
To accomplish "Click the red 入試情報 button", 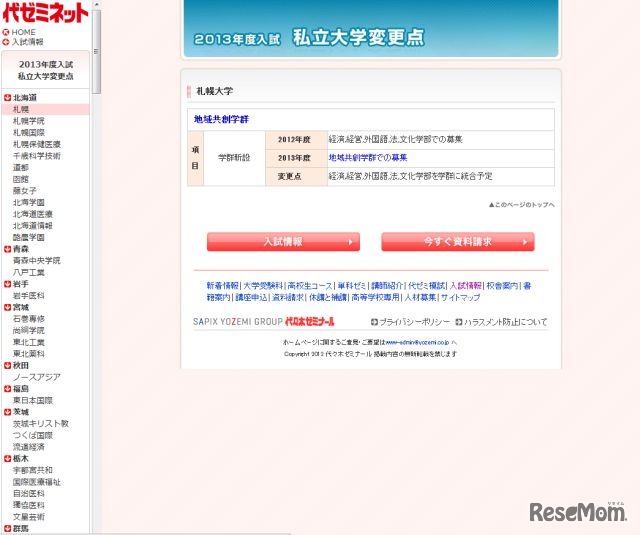I will (283, 242).
